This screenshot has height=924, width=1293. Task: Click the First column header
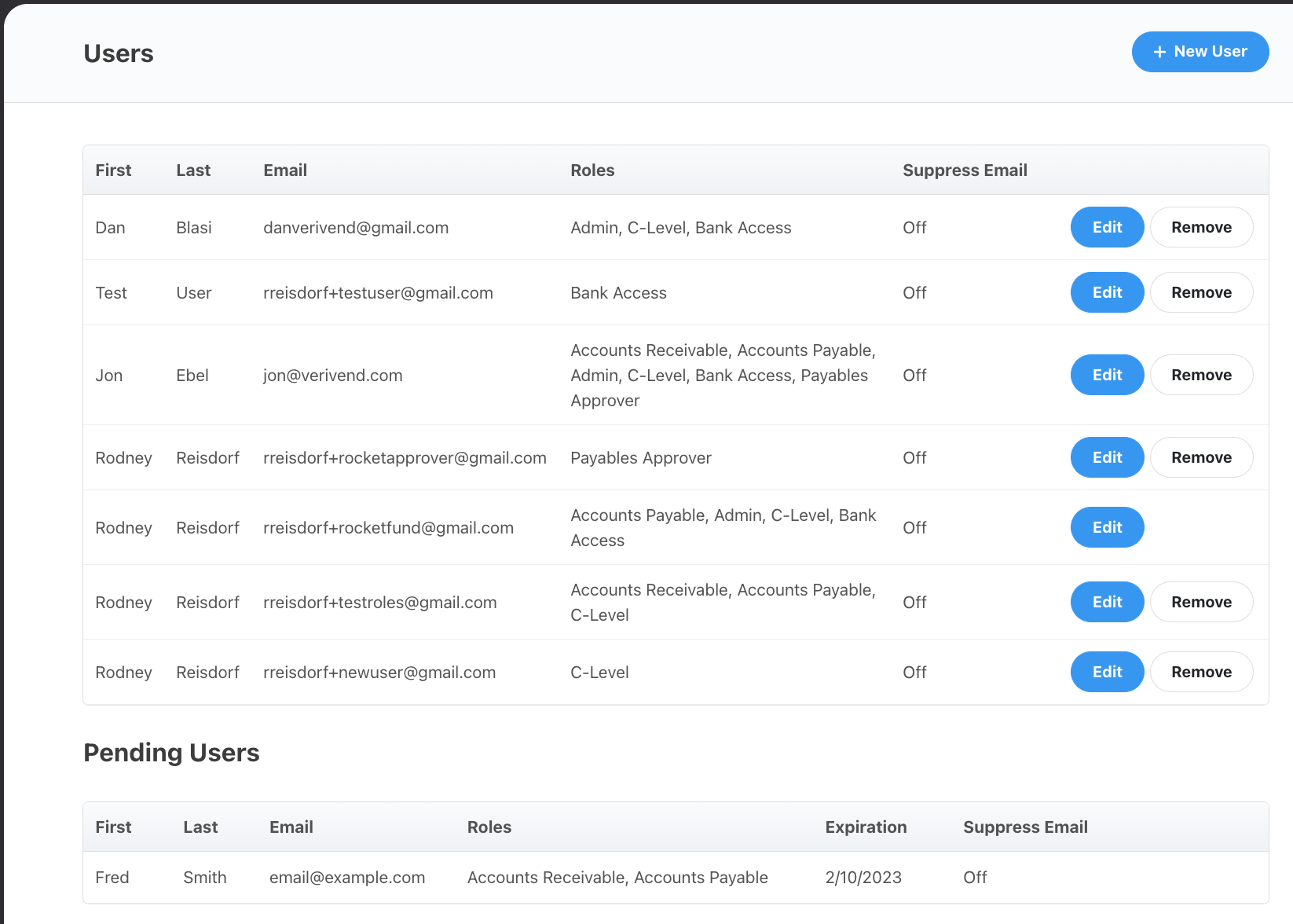113,170
